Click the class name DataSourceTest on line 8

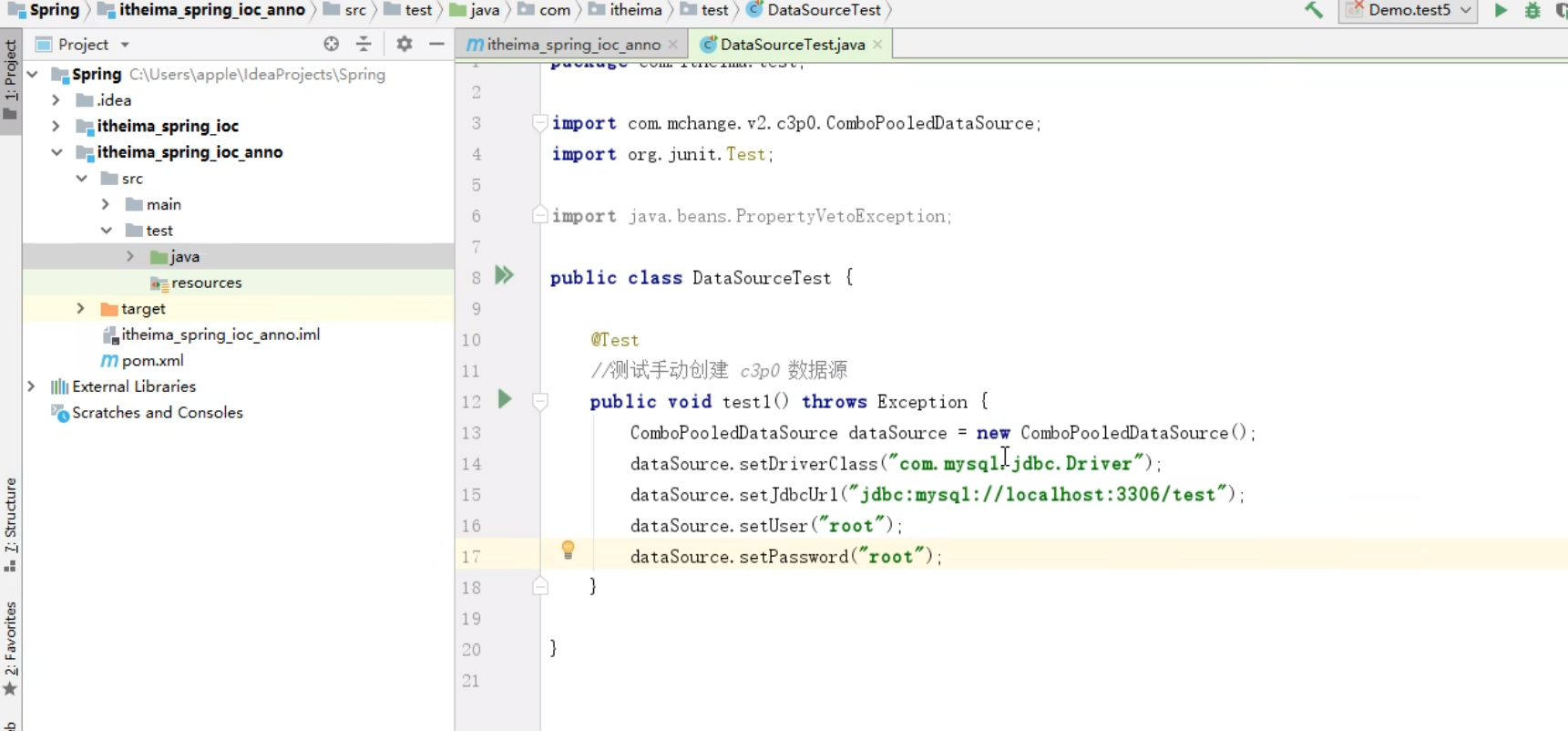pos(762,278)
